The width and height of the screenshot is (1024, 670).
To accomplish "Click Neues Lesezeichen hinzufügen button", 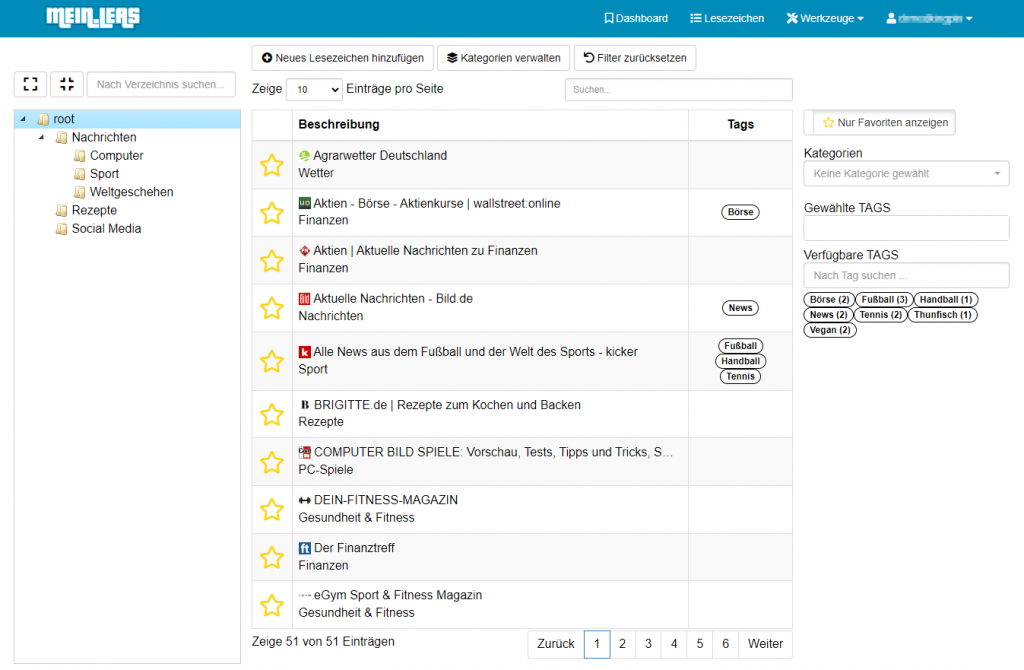I will click(343, 58).
